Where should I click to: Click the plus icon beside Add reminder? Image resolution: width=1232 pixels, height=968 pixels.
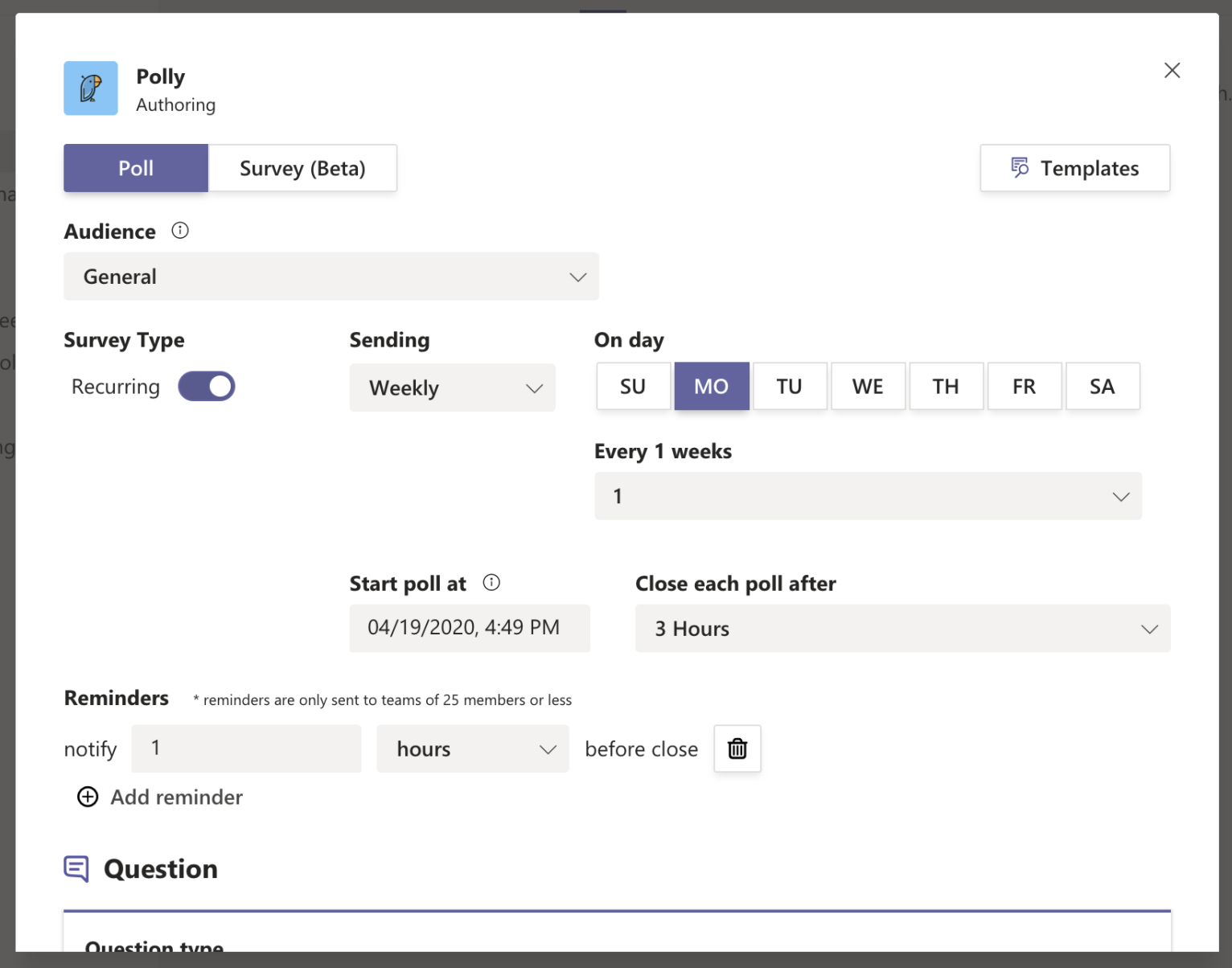tap(88, 797)
